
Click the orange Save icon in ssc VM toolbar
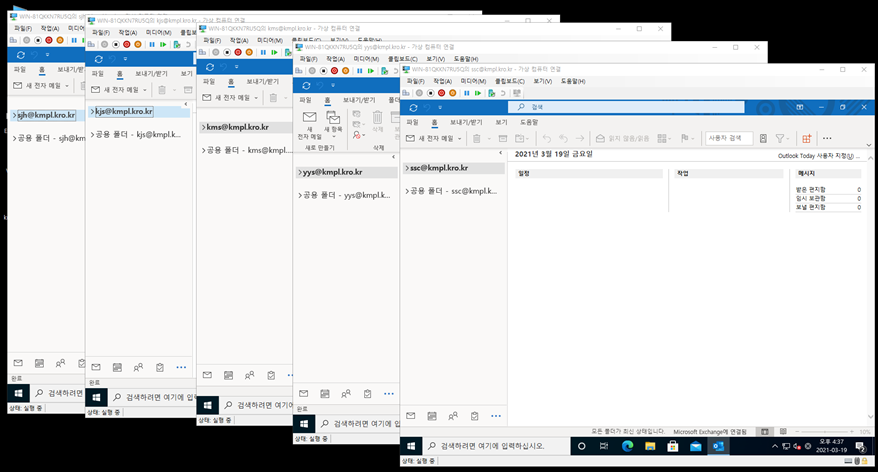pos(452,93)
